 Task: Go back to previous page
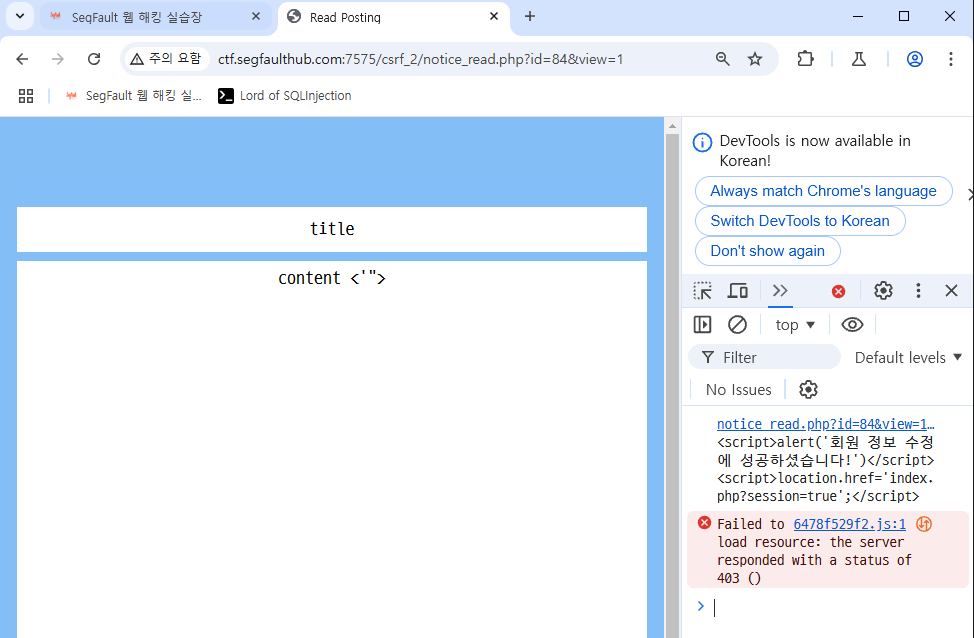coord(22,59)
